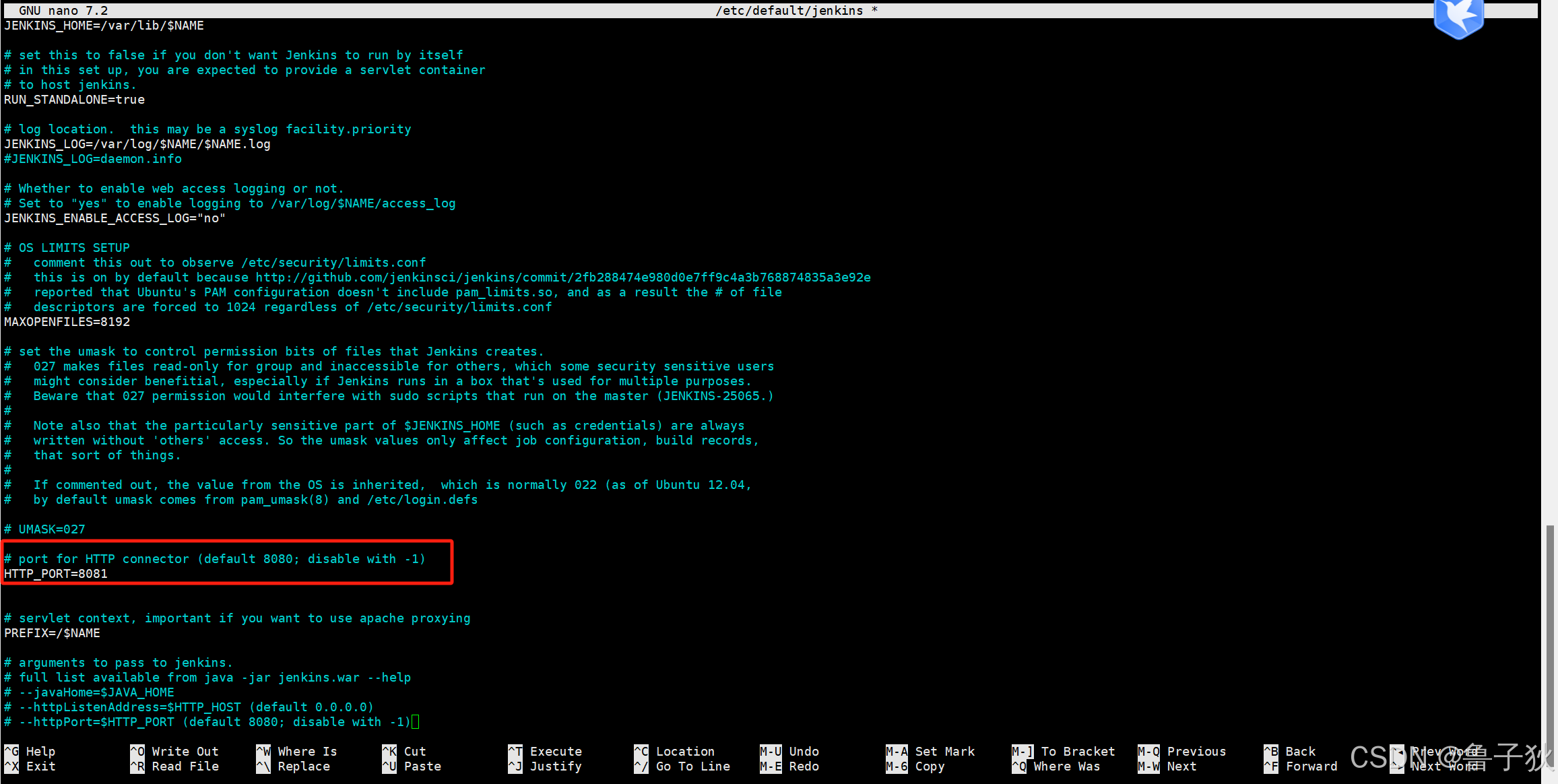Click the github.com jenkinsci commit URL
This screenshot has width=1558, height=784.
click(x=563, y=277)
